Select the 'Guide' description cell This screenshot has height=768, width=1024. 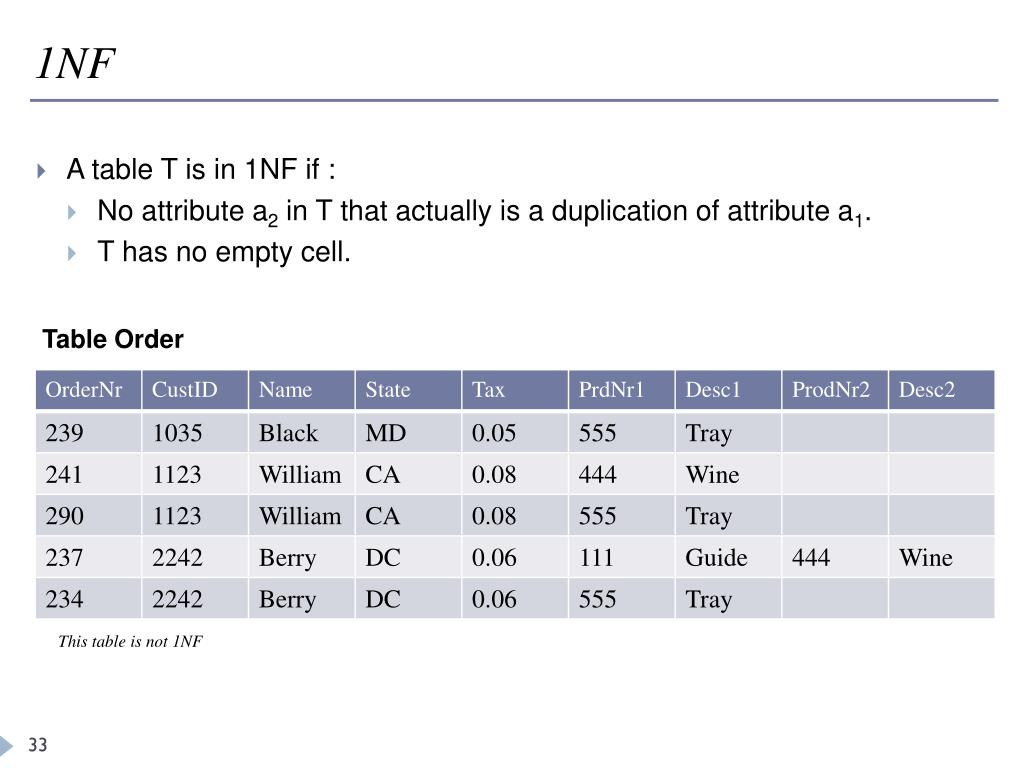728,557
